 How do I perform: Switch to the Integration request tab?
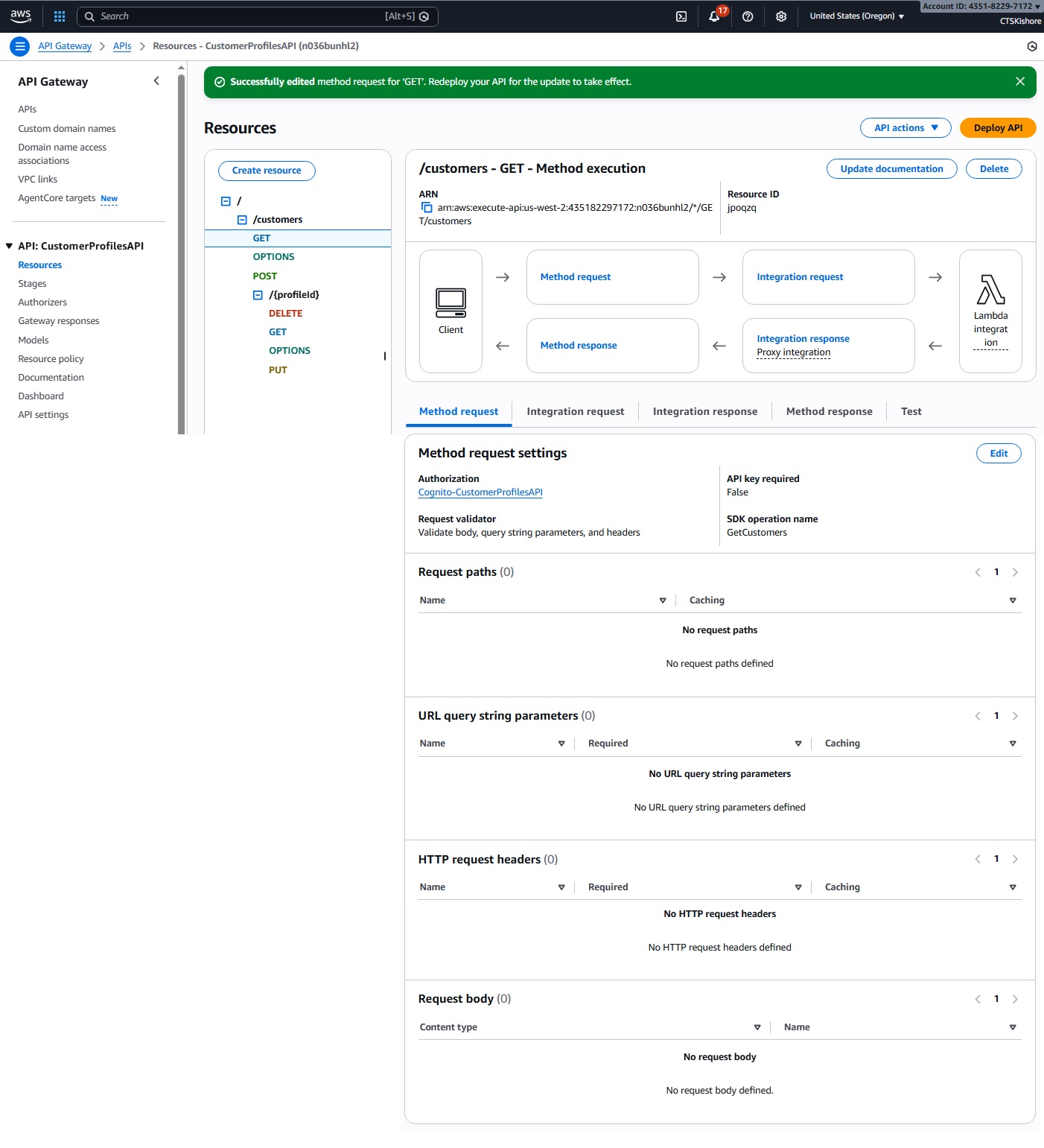click(x=575, y=412)
